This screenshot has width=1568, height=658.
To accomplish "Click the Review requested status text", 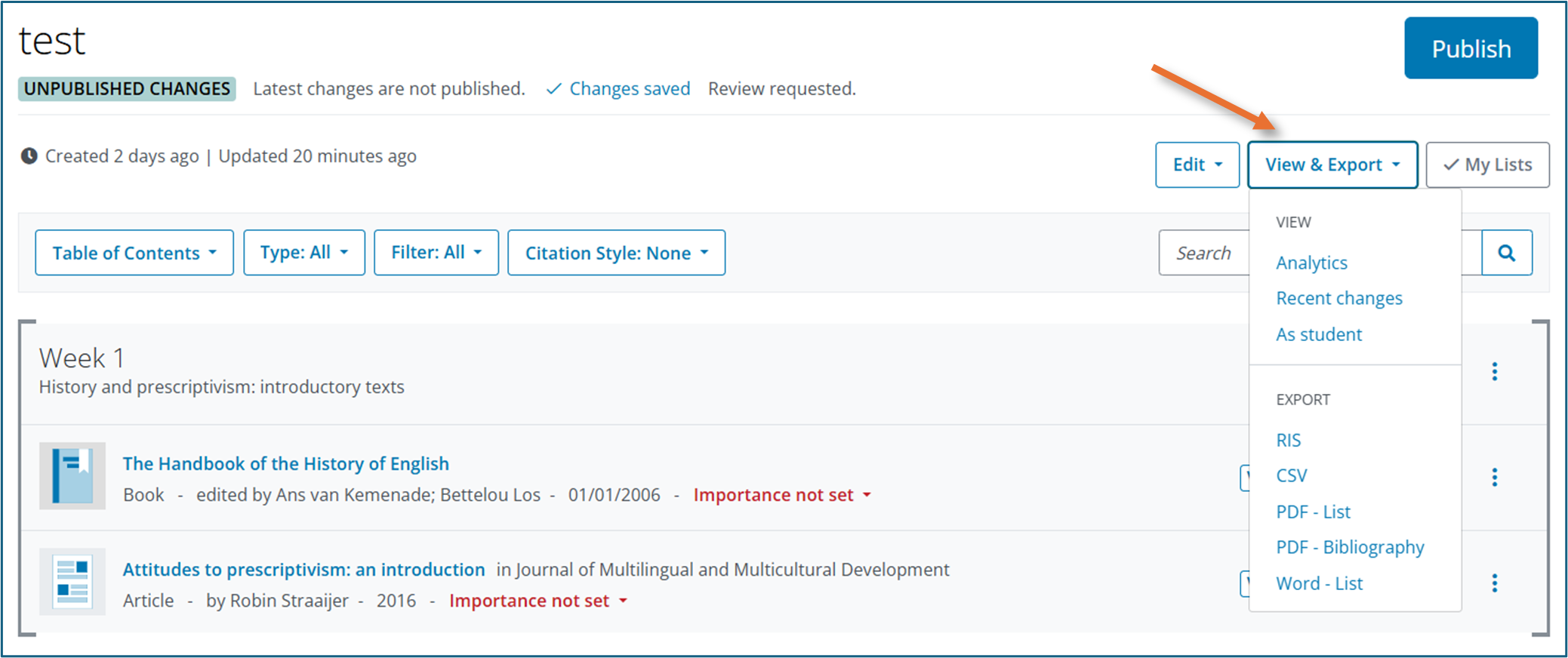I will tap(782, 89).
